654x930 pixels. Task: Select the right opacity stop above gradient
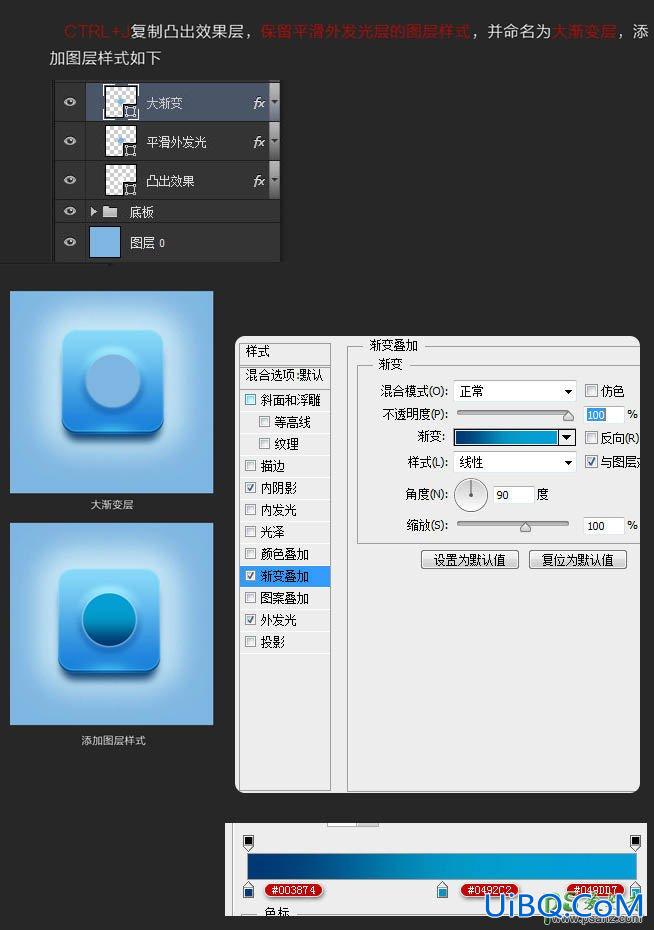[x=635, y=842]
